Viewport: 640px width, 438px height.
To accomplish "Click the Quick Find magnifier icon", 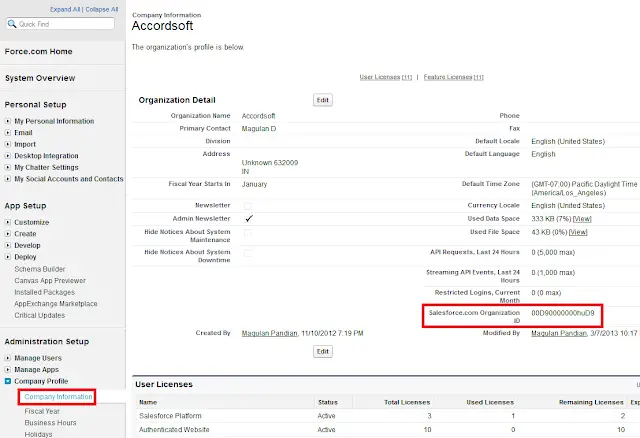I will (x=12, y=24).
